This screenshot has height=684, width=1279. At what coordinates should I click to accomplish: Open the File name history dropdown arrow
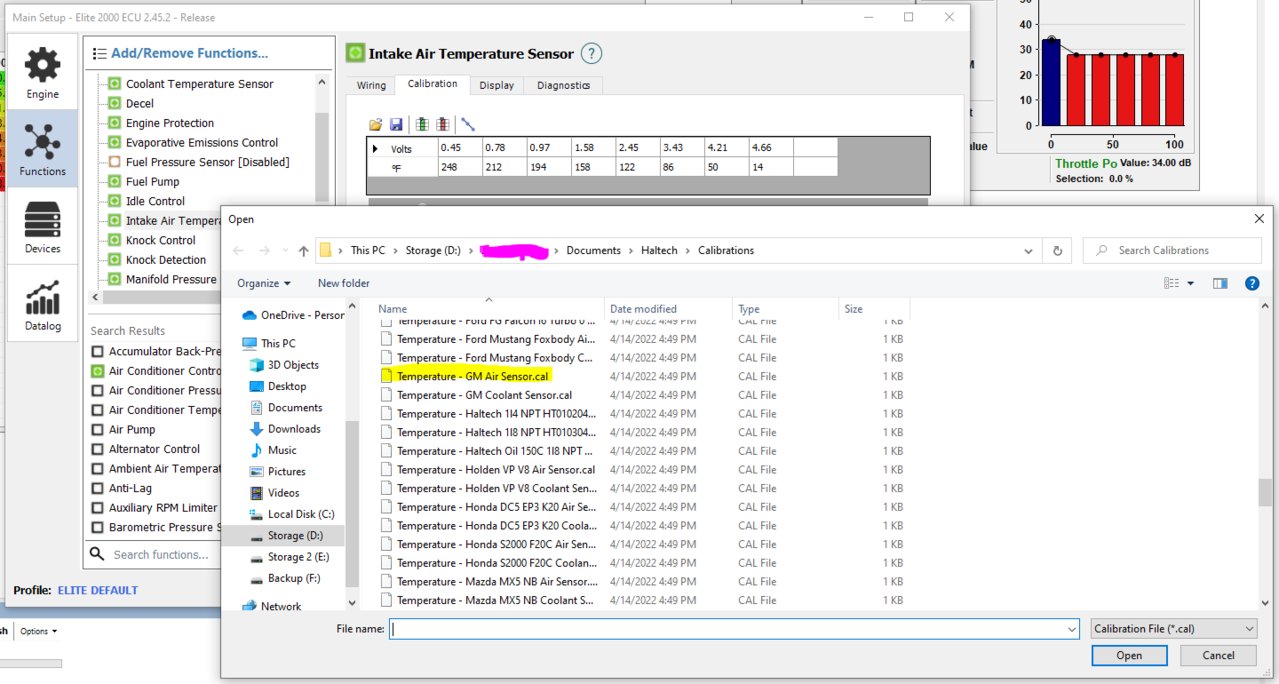[1072, 629]
